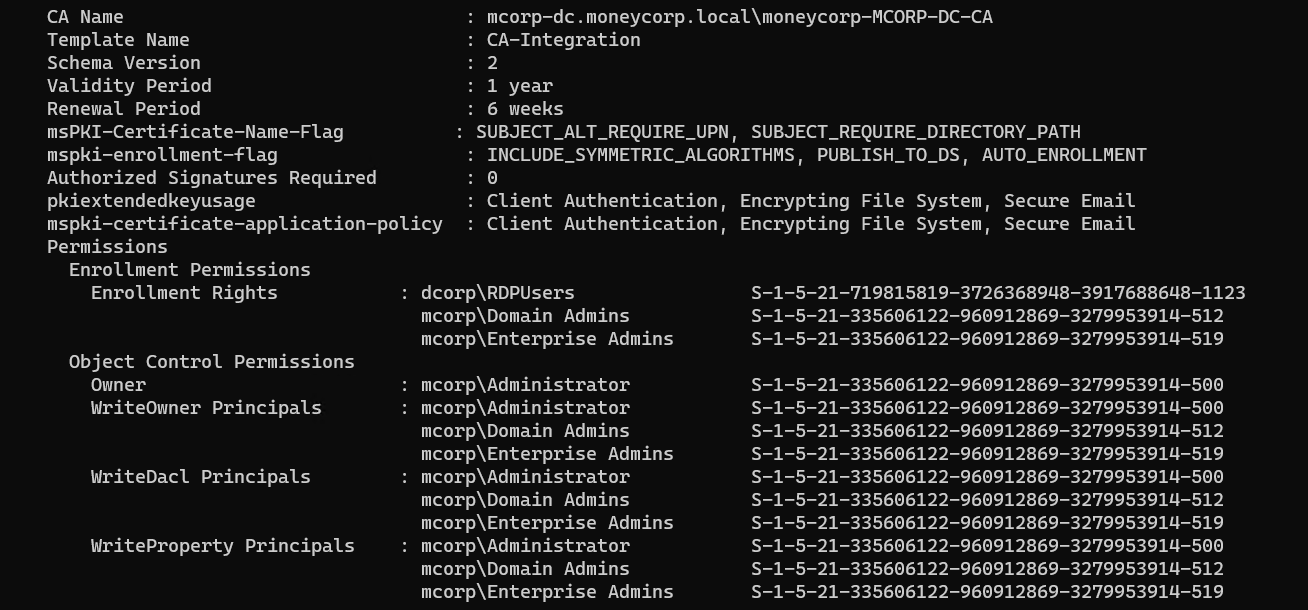Click the pkiextendedkeyusage property label
The height and width of the screenshot is (610, 1308).
point(151,201)
